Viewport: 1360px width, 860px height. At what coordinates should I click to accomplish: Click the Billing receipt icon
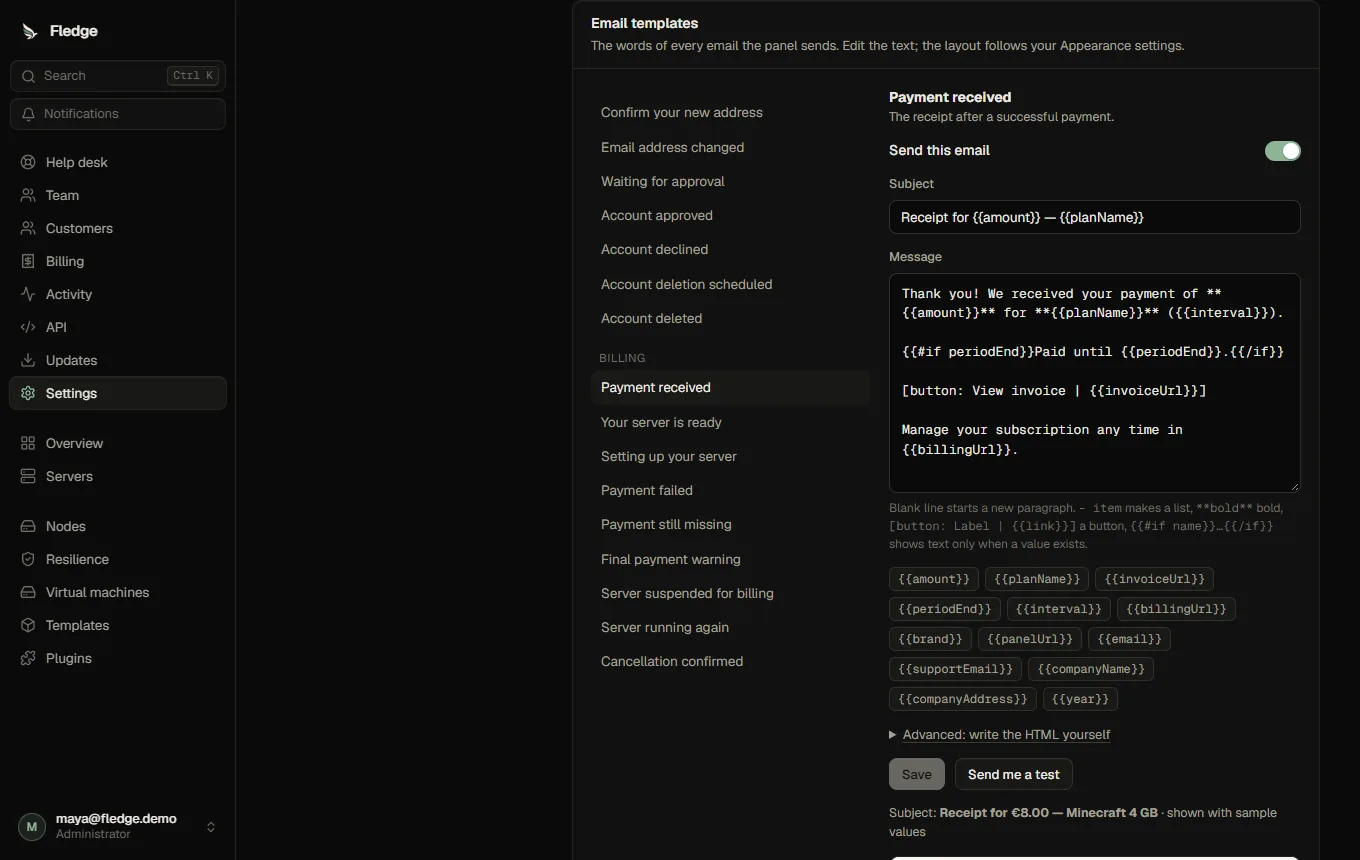(28, 261)
